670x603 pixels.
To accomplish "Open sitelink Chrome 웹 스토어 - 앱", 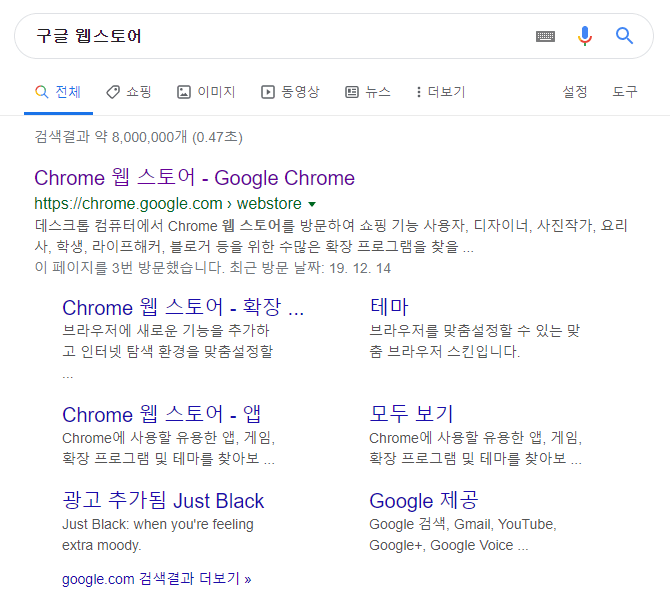I will coord(162,414).
